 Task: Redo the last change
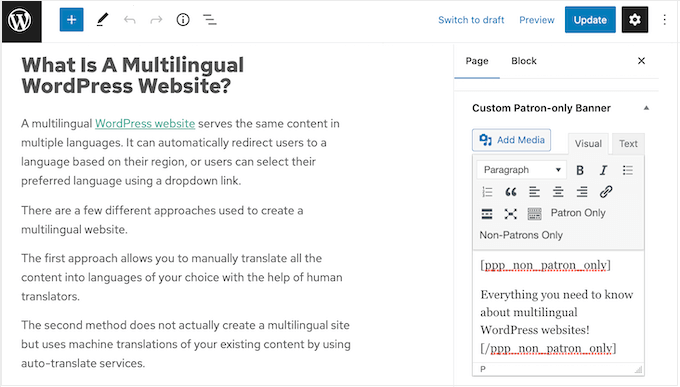[x=156, y=20]
